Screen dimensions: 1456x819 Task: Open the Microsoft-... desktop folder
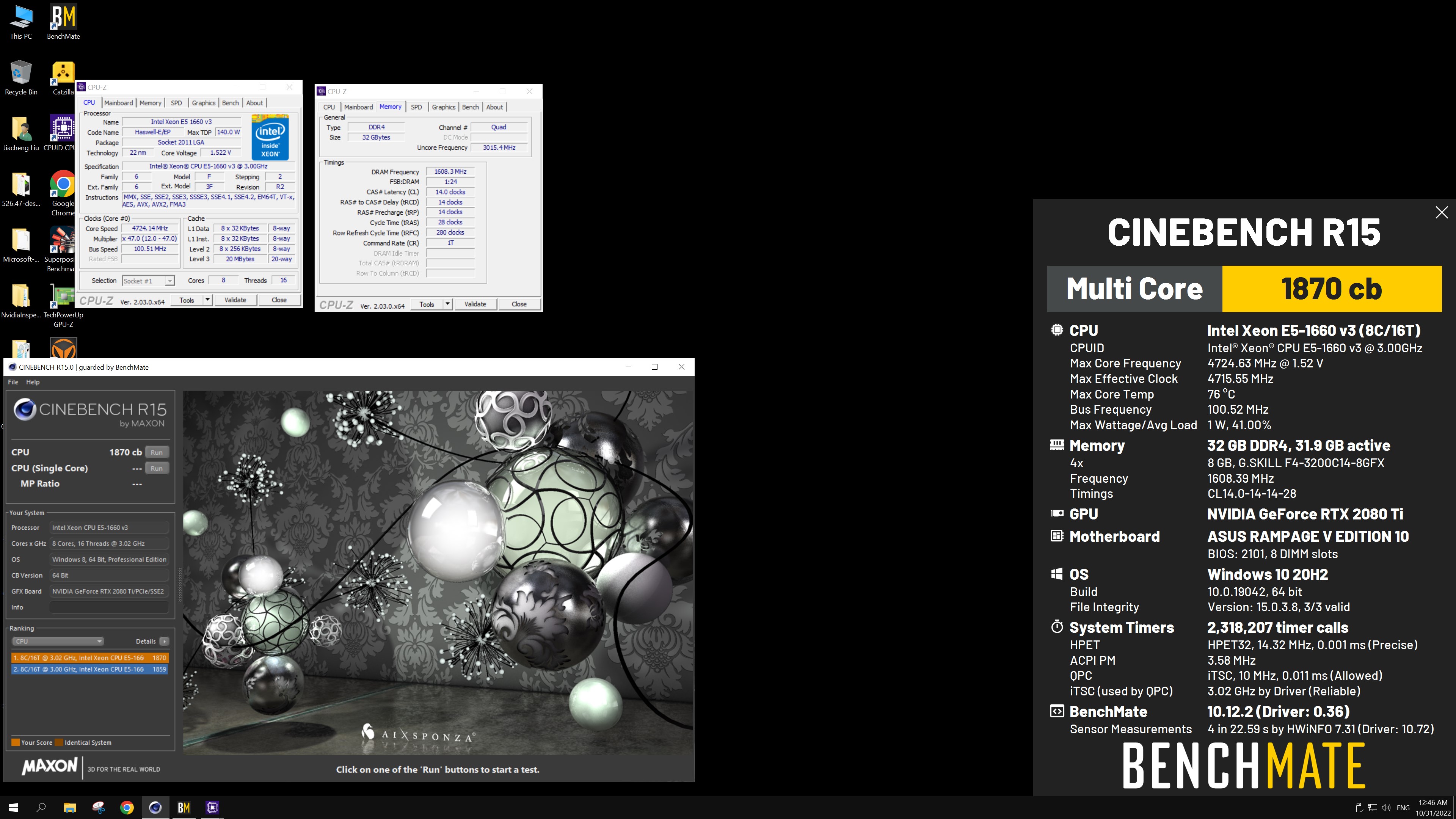tap(21, 245)
